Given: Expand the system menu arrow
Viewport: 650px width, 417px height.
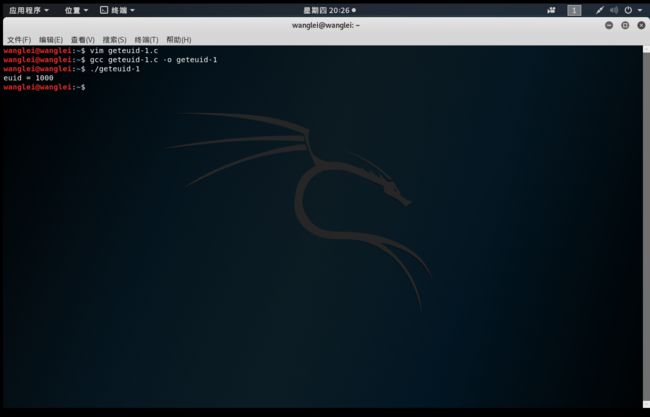Looking at the screenshot, I should click(640, 10).
